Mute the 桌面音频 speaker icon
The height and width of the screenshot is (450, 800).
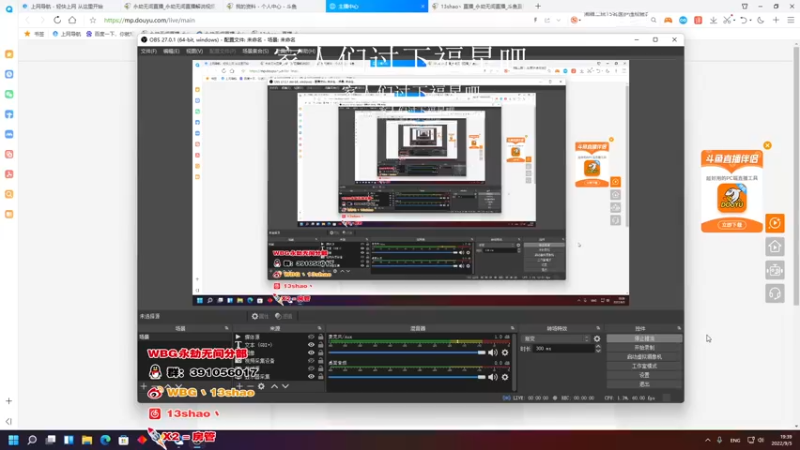492,377
